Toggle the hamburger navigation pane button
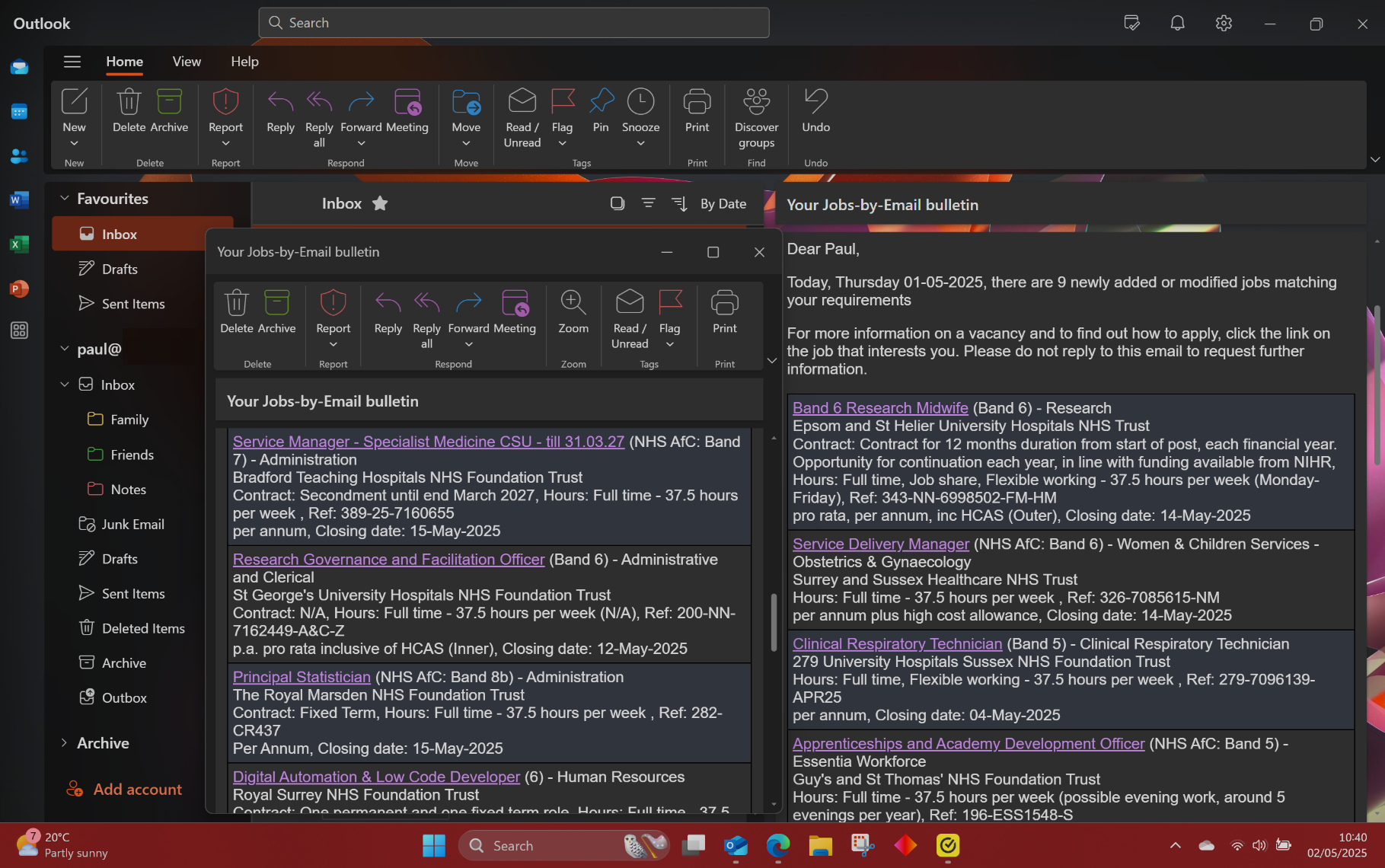1385x868 pixels. (x=72, y=62)
